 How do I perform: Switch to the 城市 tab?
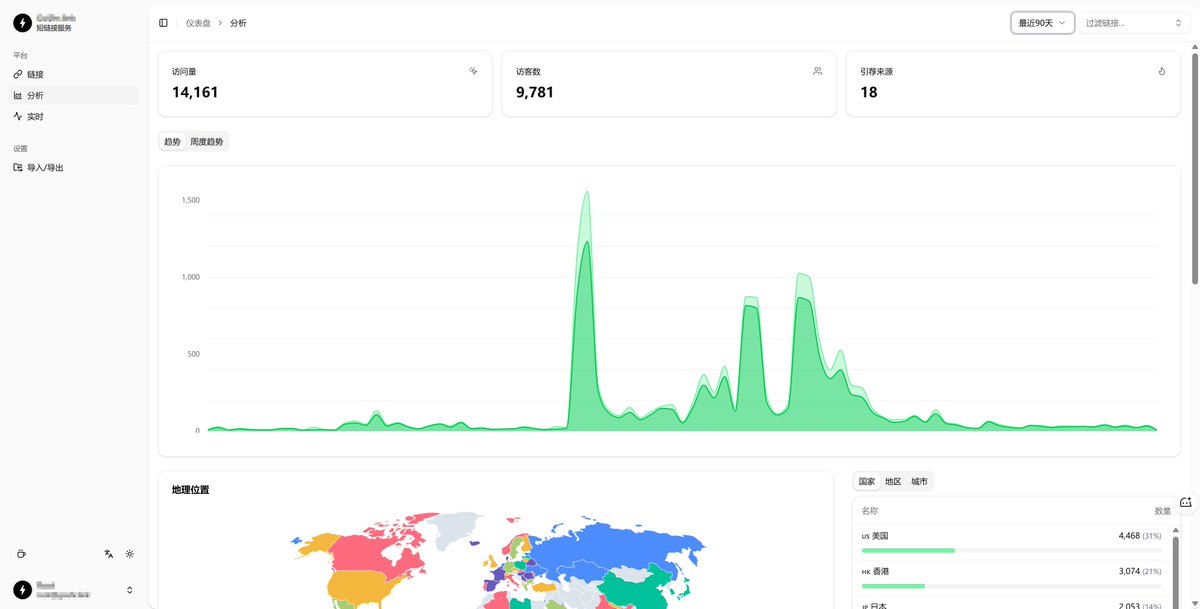(x=919, y=482)
